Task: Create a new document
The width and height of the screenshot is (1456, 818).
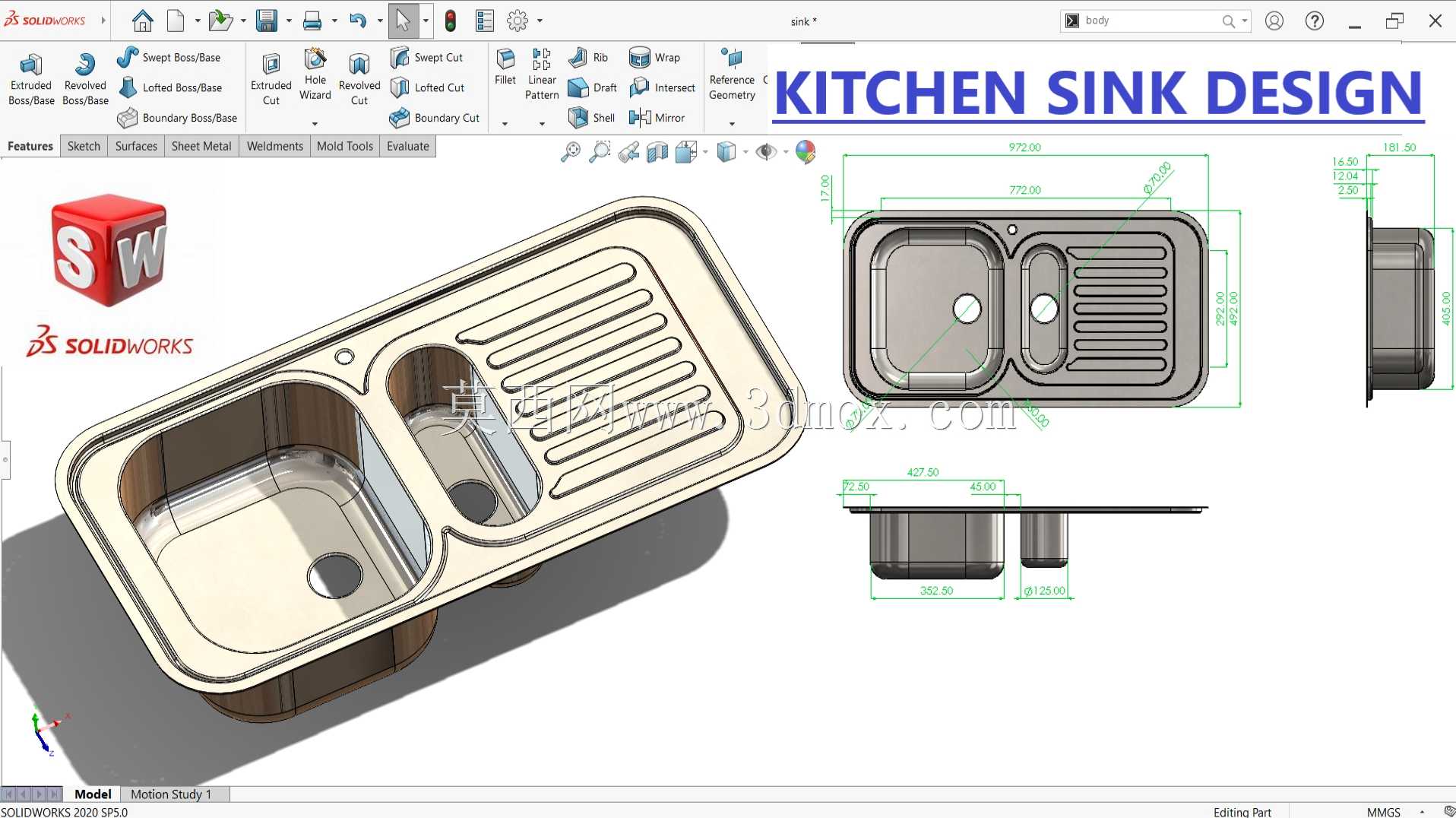Action: [x=176, y=21]
